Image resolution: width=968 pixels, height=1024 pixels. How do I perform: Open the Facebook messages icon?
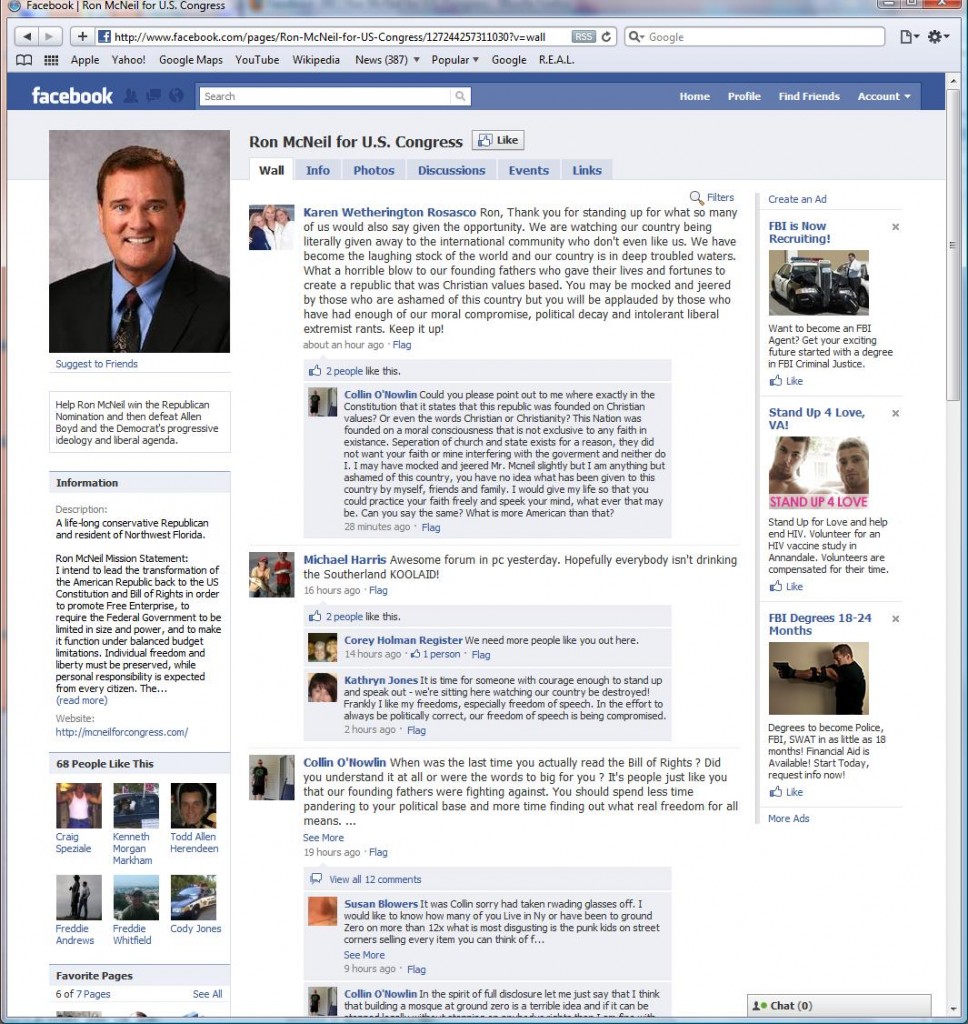(x=153, y=96)
